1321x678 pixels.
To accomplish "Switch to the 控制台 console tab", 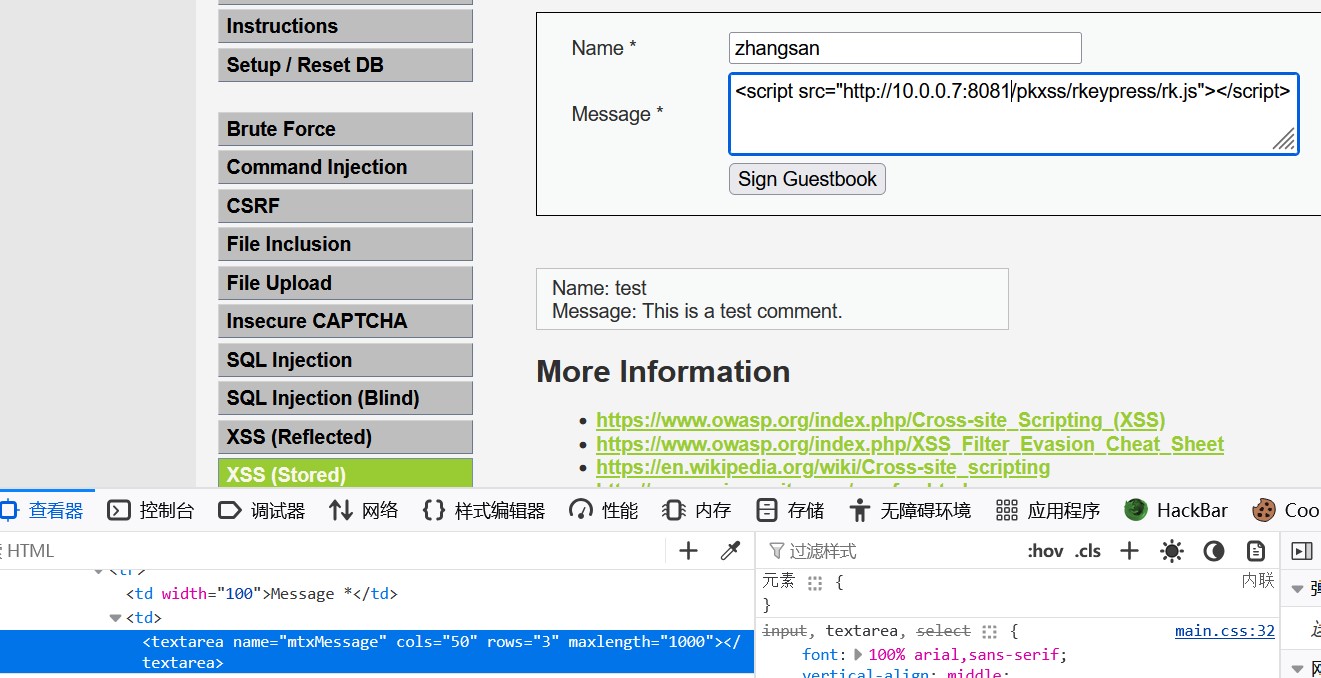I will 151,510.
